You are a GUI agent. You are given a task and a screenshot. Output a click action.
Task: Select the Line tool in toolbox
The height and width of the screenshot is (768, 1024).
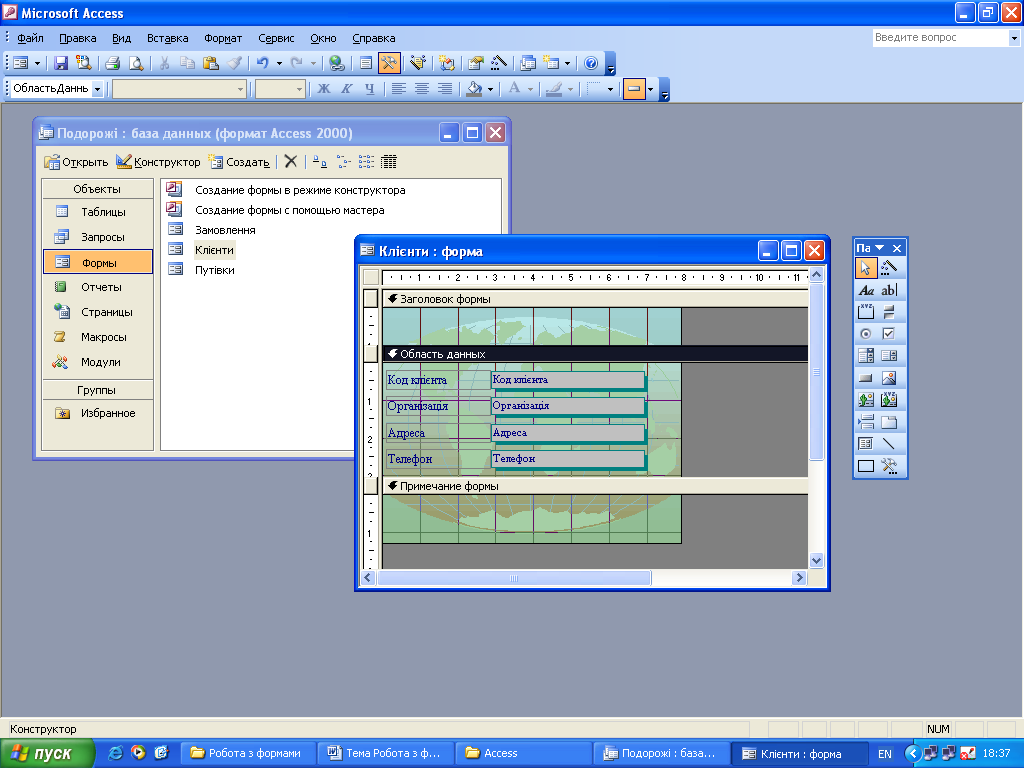coord(889,444)
